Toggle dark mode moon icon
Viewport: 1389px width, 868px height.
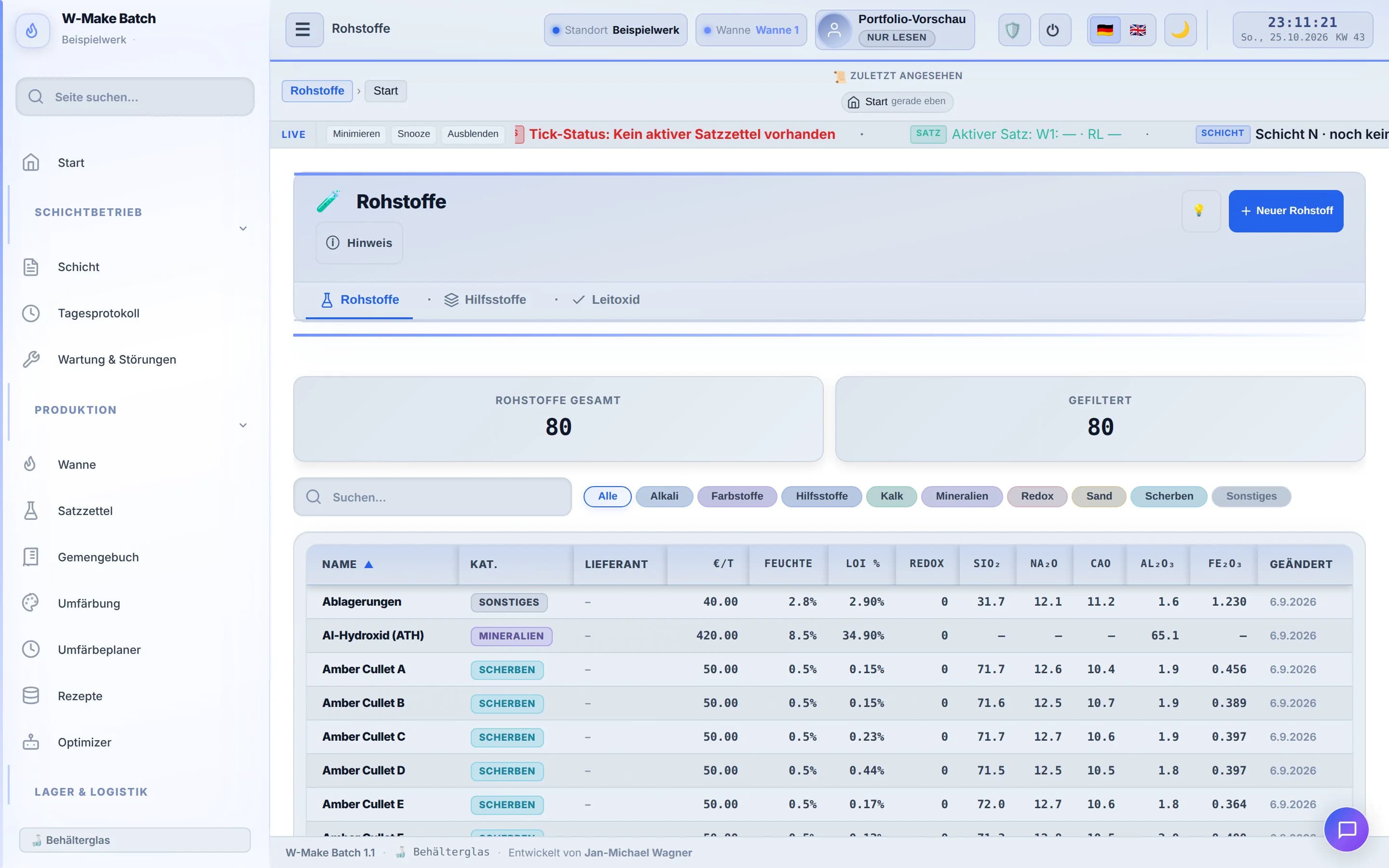[1180, 30]
